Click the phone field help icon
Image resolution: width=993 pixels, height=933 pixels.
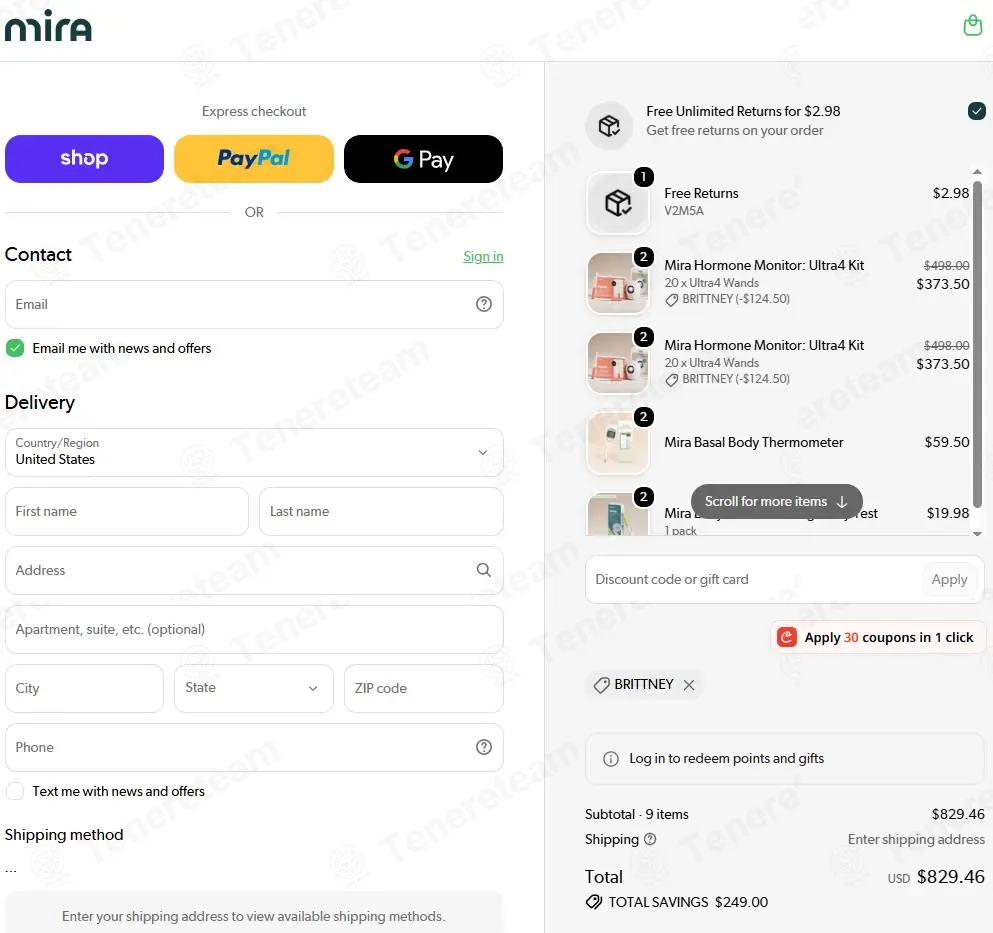(484, 747)
